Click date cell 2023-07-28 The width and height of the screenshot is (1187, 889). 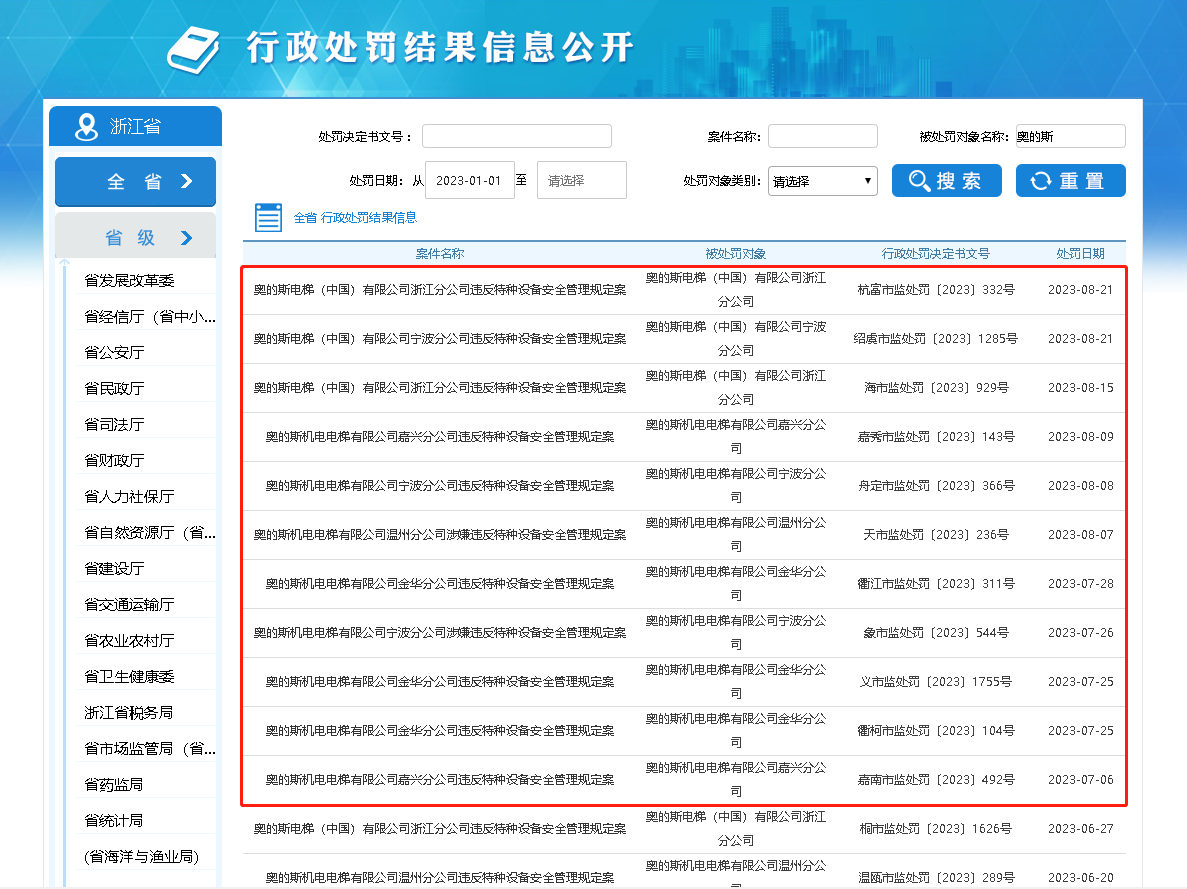point(1080,584)
